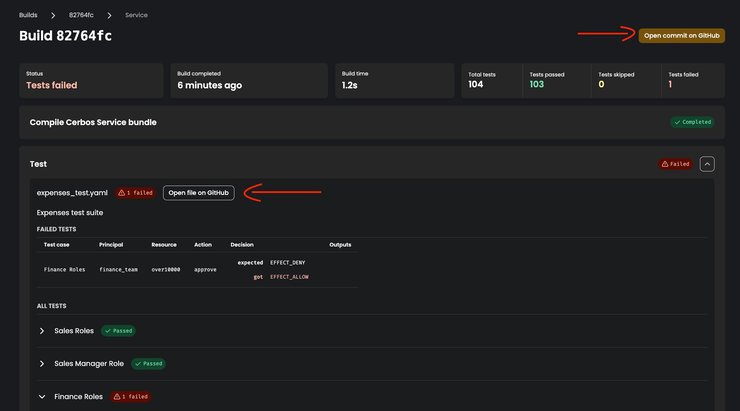740x411 pixels.
Task: Click the Sales Roles row label
Action: click(74, 331)
